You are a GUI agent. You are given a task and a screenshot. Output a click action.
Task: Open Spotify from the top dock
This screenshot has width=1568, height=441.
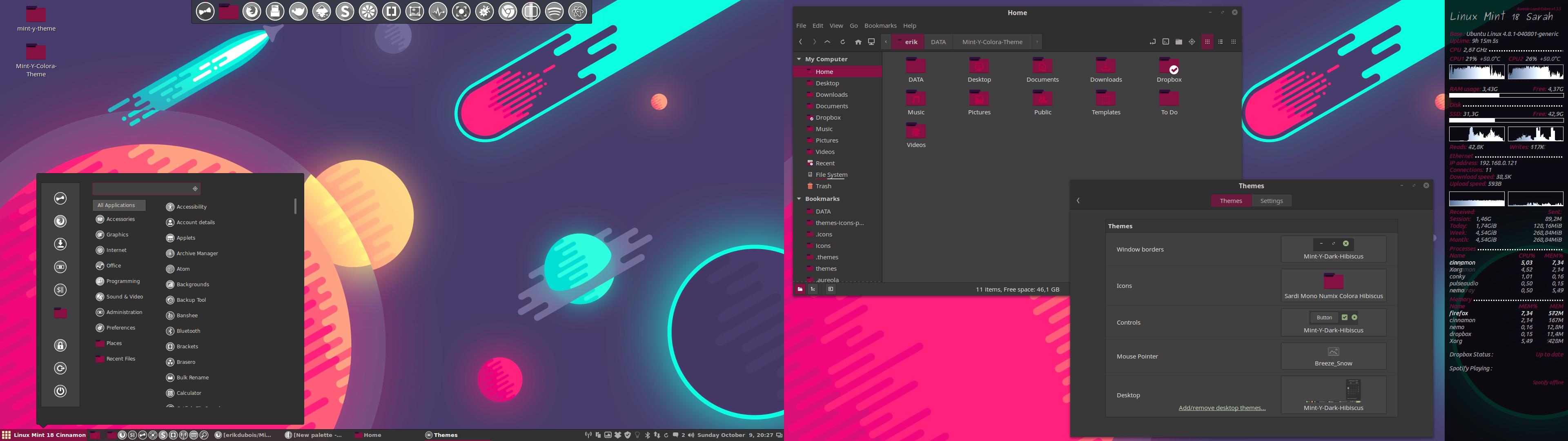pos(555,11)
